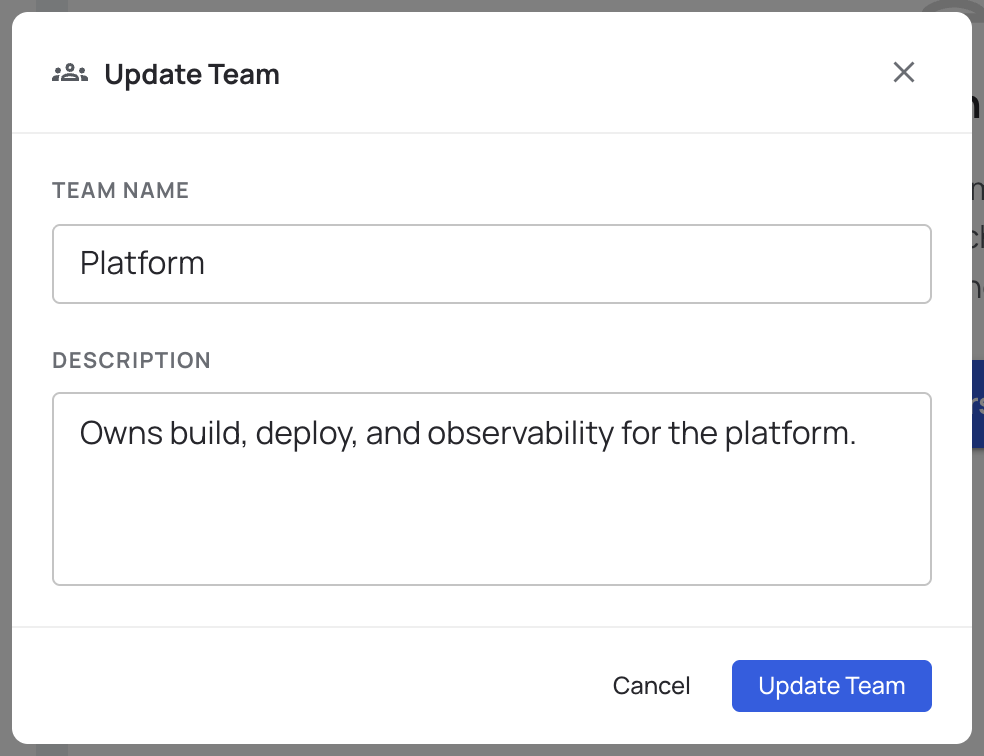Place cursor after 'platform.' in description
The image size is (984, 756).
[x=857, y=434]
